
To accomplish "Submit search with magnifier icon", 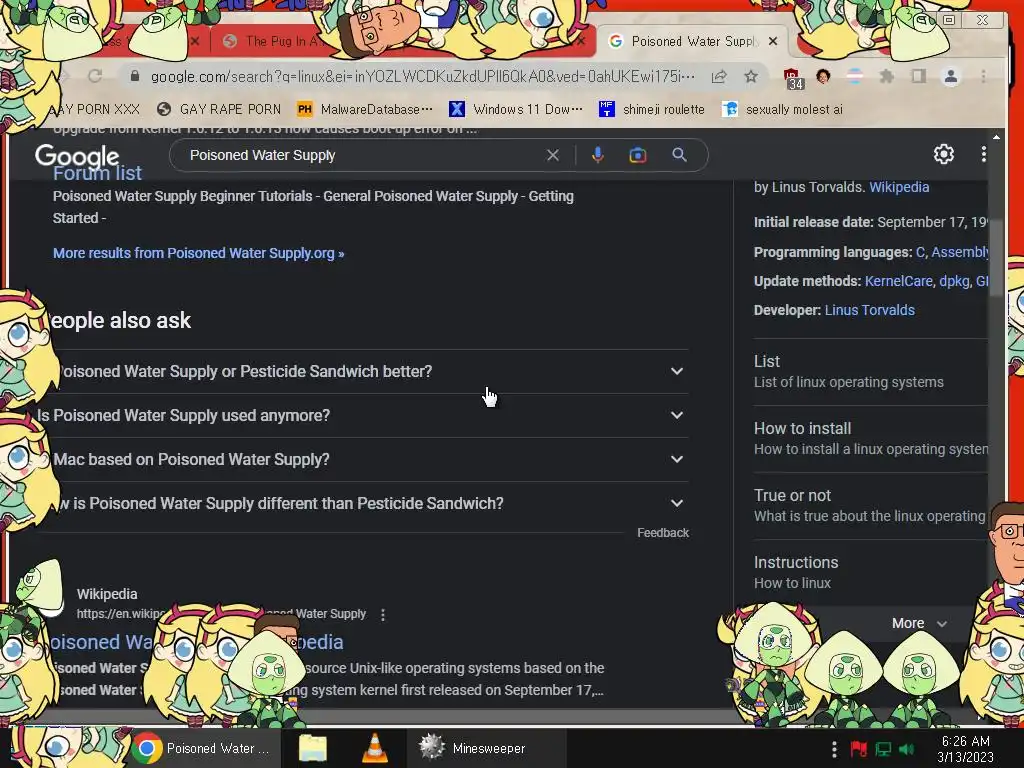I will point(679,155).
